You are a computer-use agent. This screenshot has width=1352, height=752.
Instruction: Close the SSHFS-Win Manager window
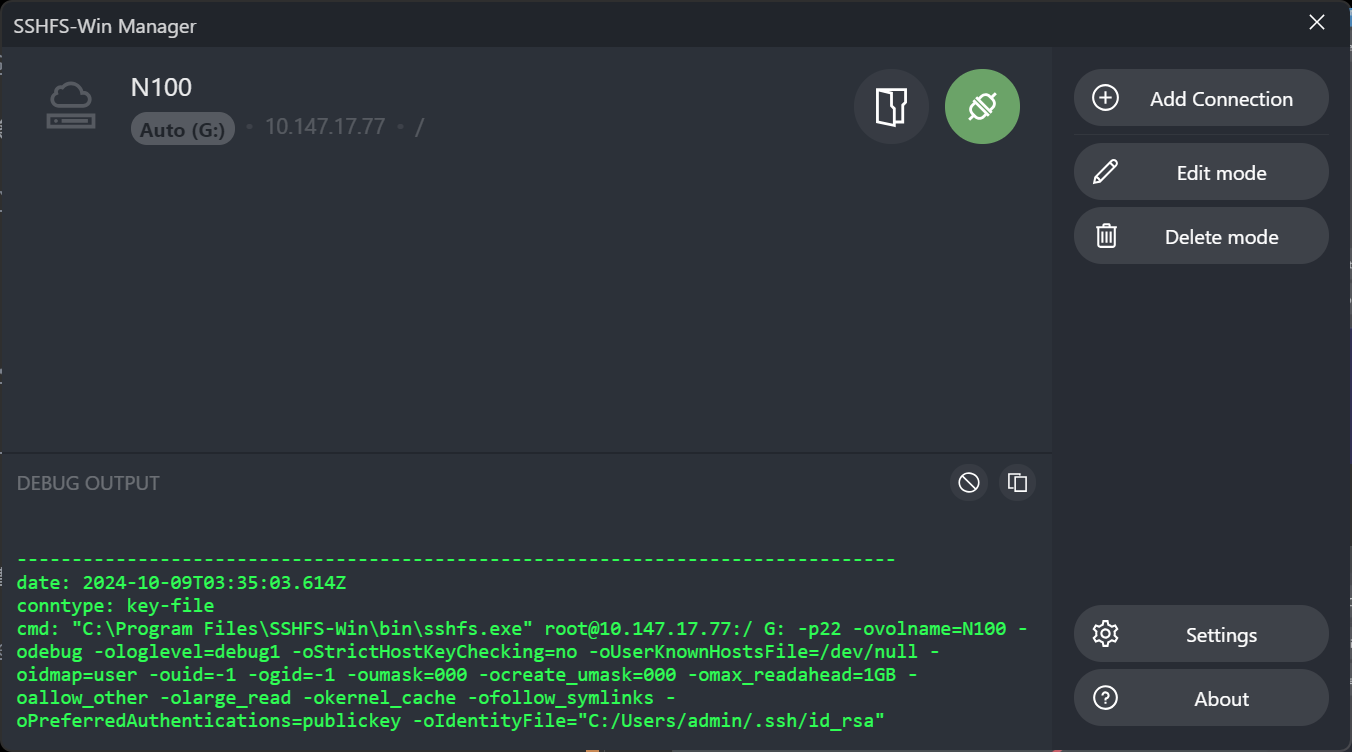[x=1317, y=23]
